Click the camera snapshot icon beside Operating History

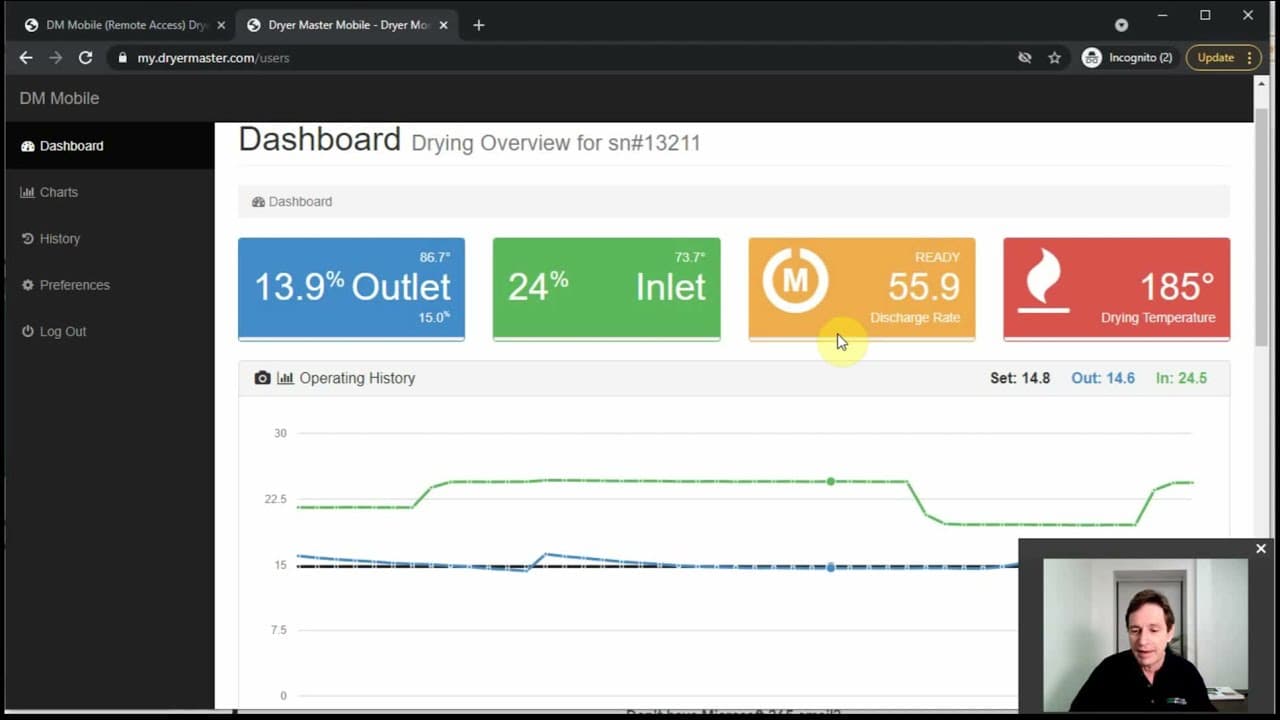click(x=262, y=378)
